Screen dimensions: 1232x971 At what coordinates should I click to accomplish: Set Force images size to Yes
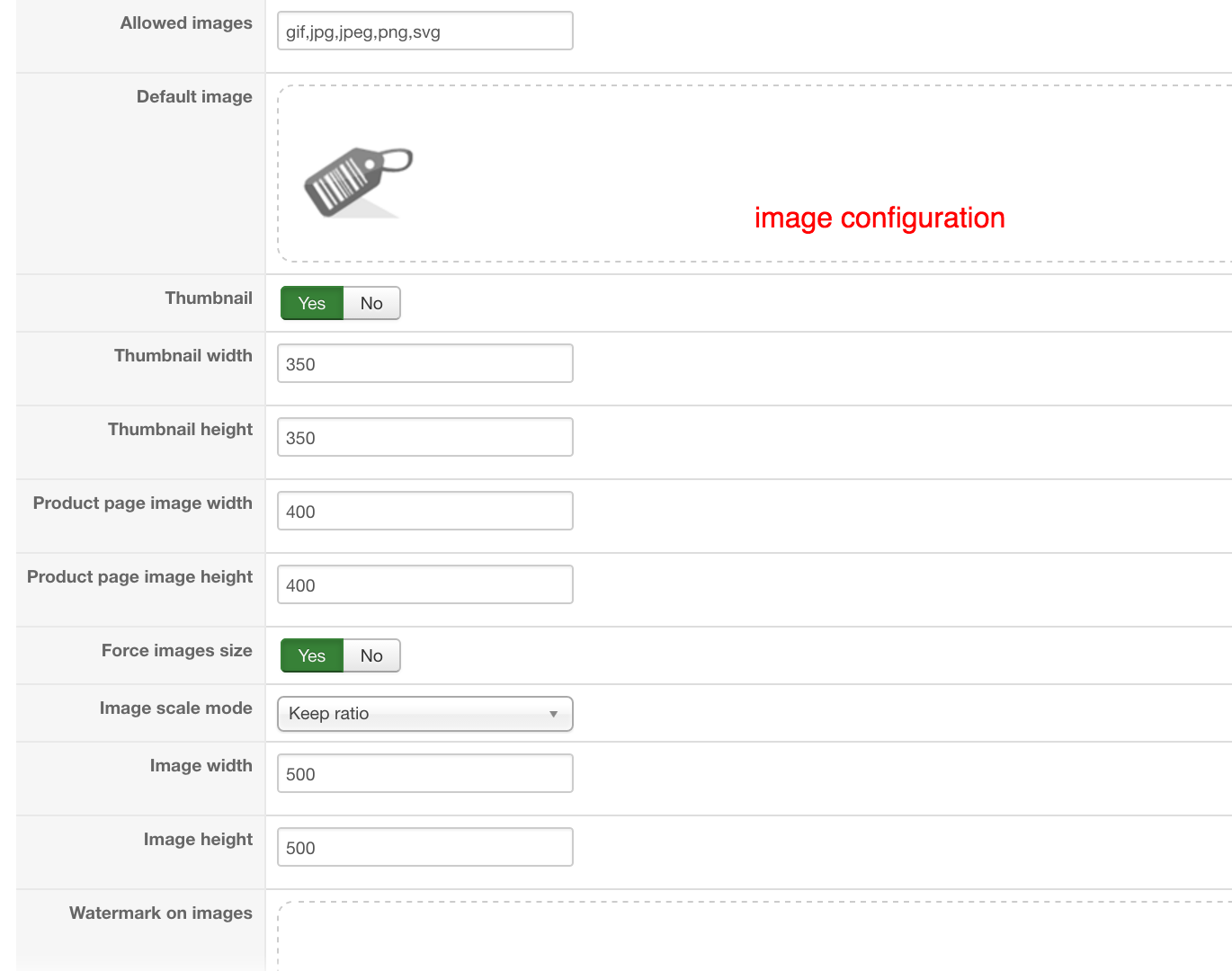311,656
